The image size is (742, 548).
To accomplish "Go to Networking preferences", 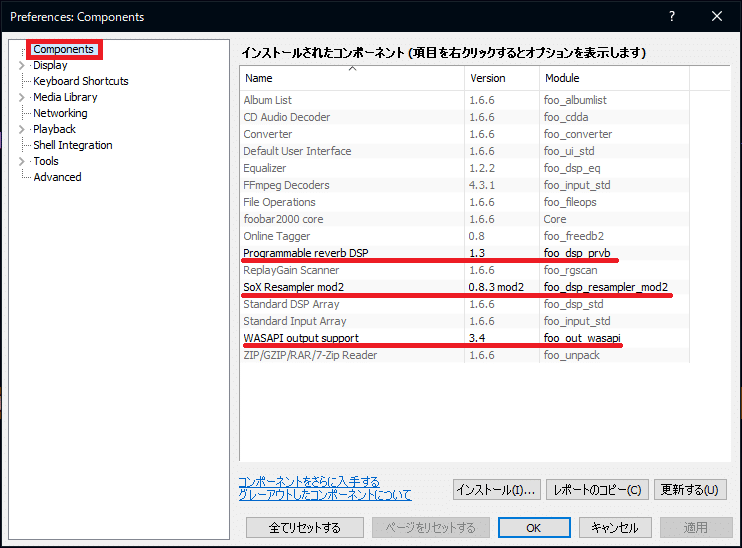I will [60, 114].
